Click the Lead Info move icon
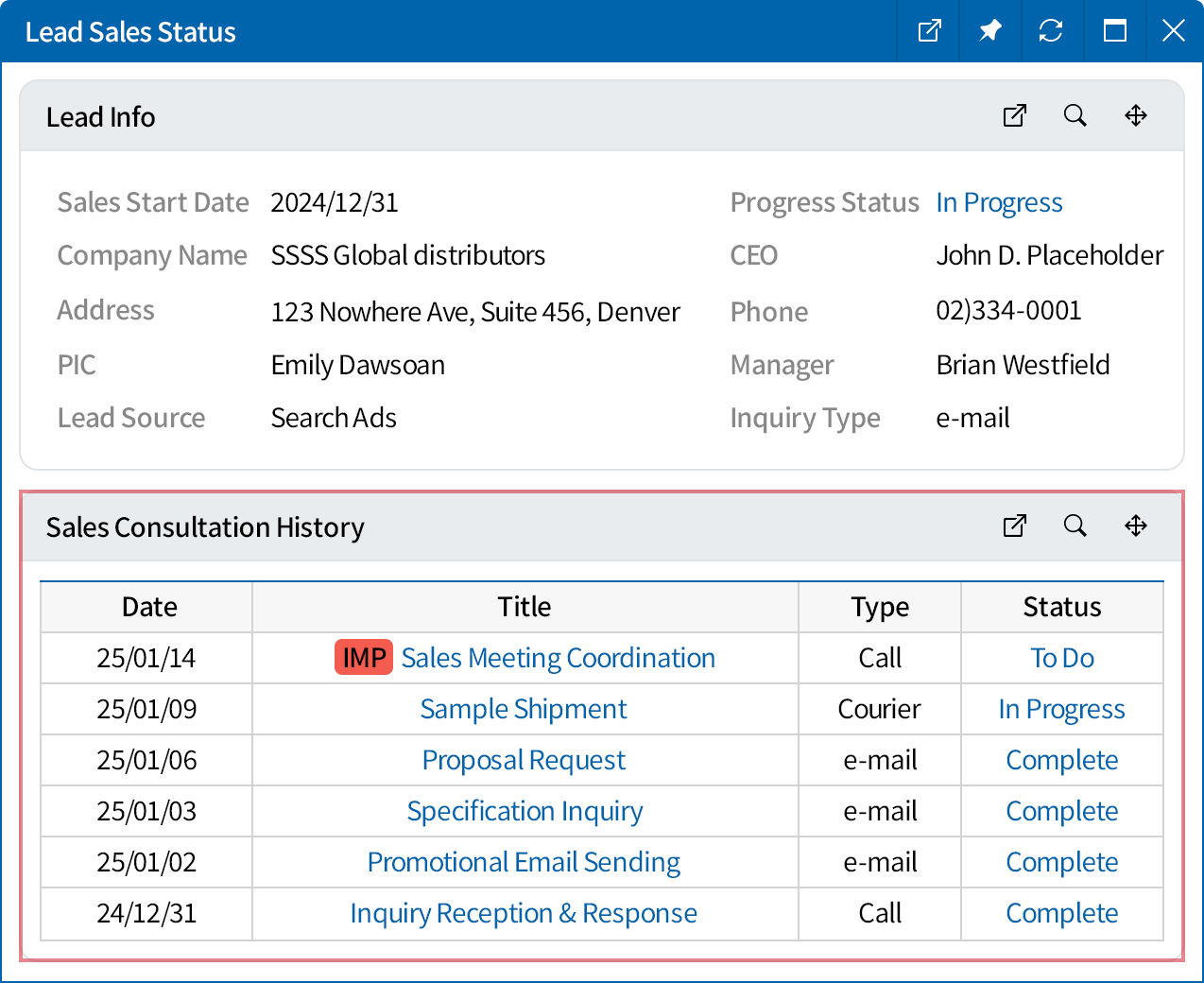This screenshot has width=1204, height=983. coord(1135,115)
